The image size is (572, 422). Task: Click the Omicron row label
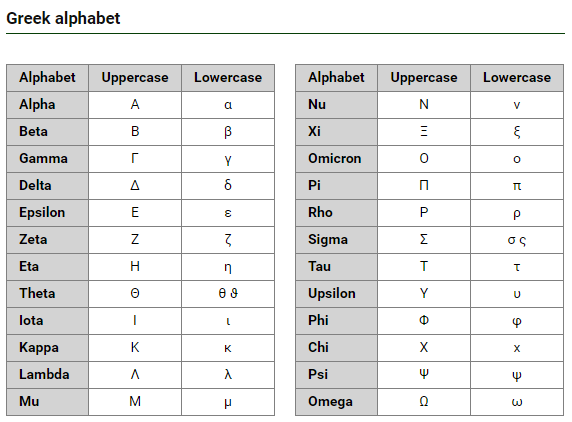(x=335, y=158)
